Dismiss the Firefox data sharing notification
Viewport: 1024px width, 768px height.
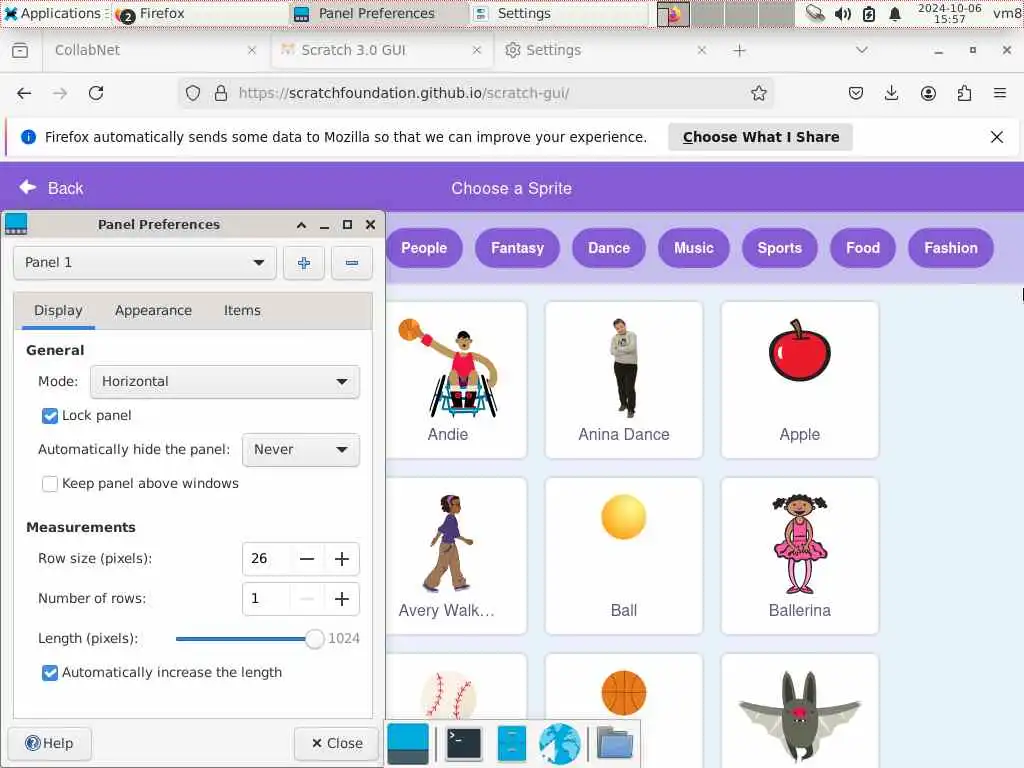[997, 137]
